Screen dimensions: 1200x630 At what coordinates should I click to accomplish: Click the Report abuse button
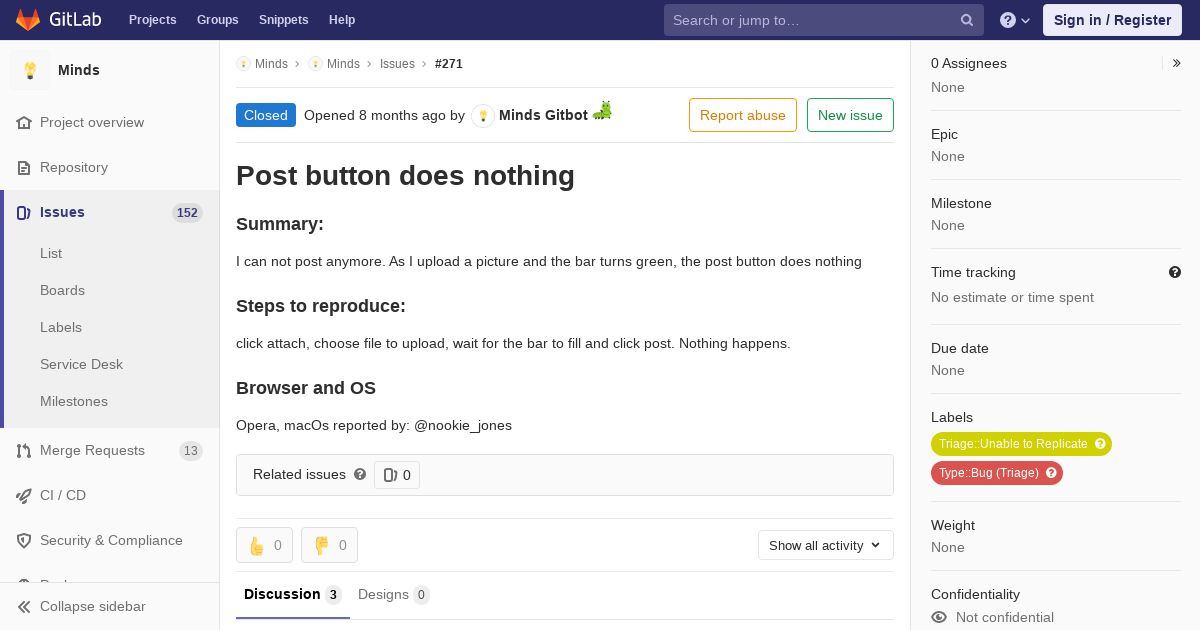tap(743, 115)
